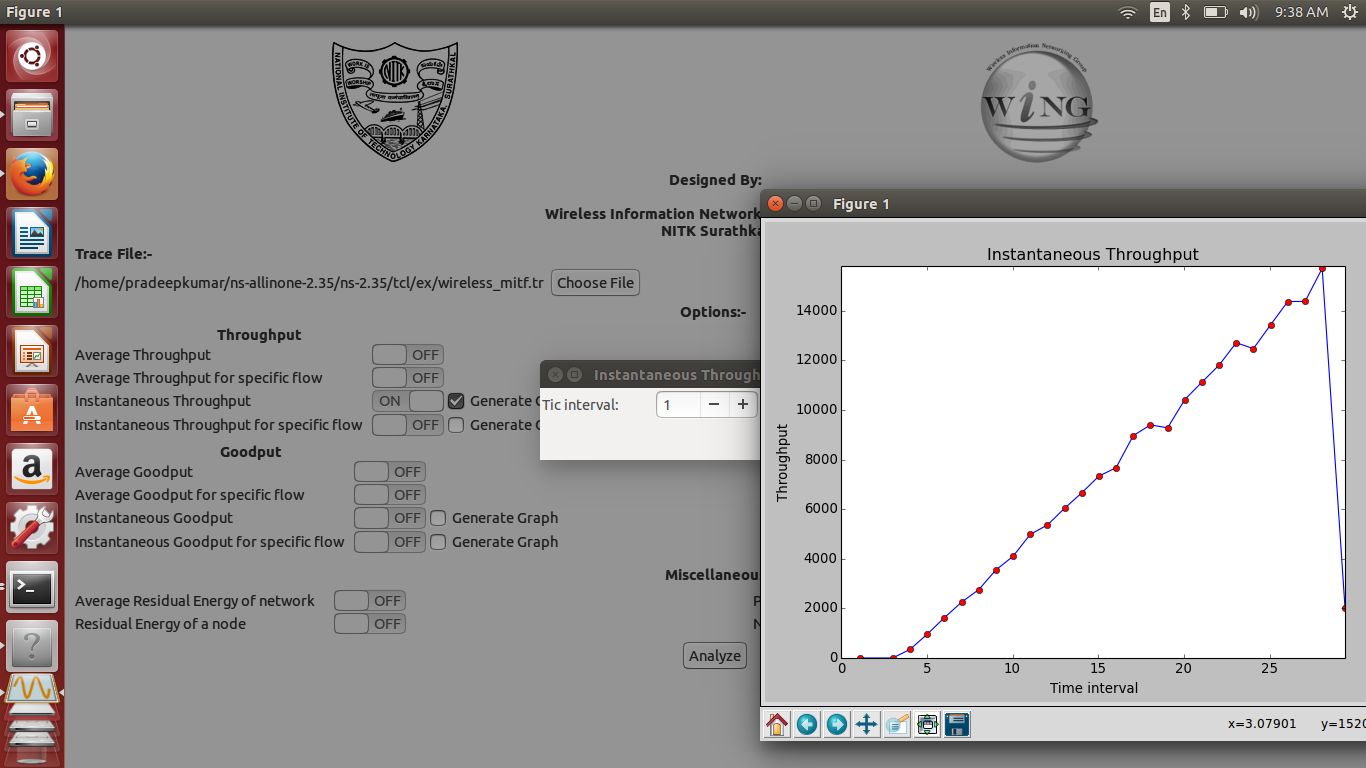Launch the Terminal from the launcher
1366x768 pixels.
coord(32,587)
